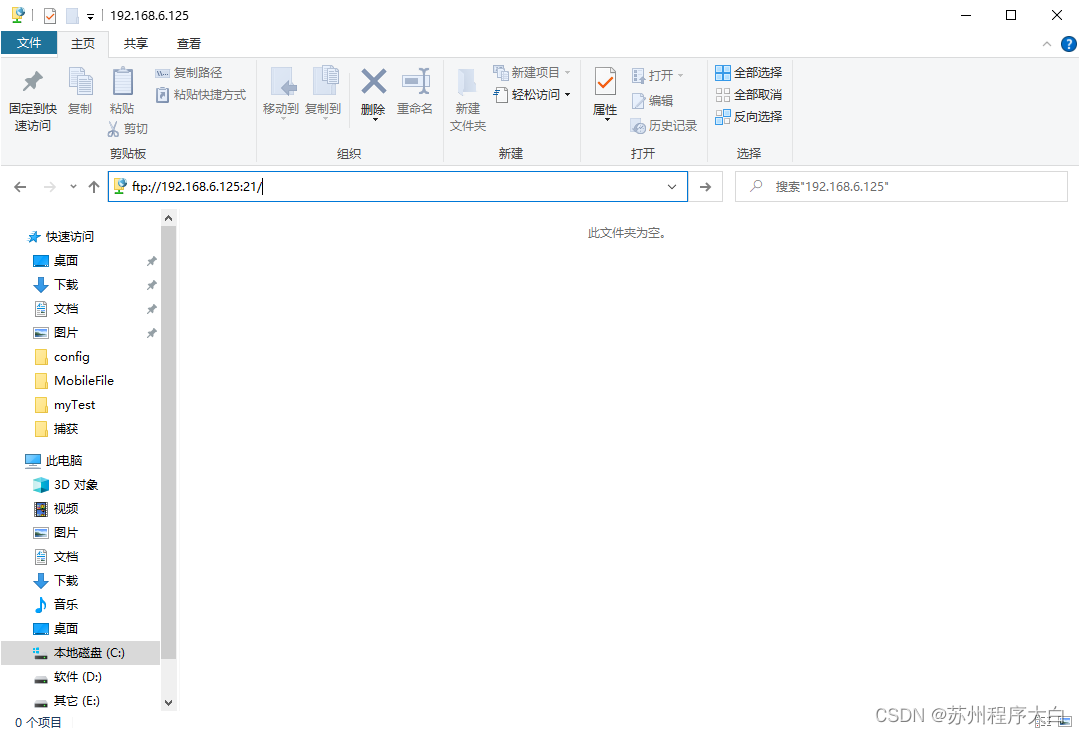Click Select none (全部取消)

click(749, 95)
